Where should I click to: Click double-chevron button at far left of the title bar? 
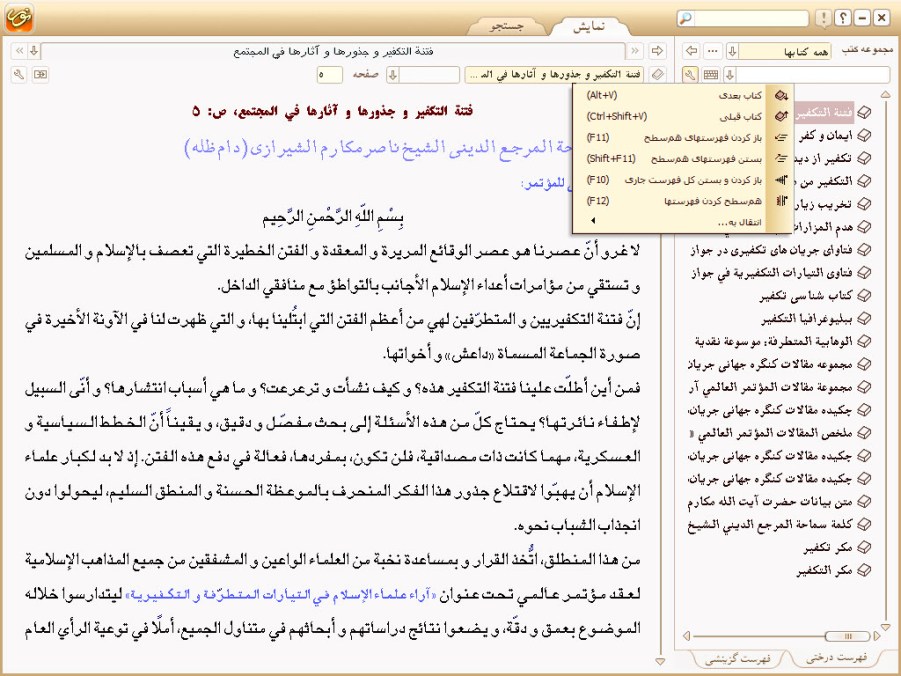click(19, 51)
